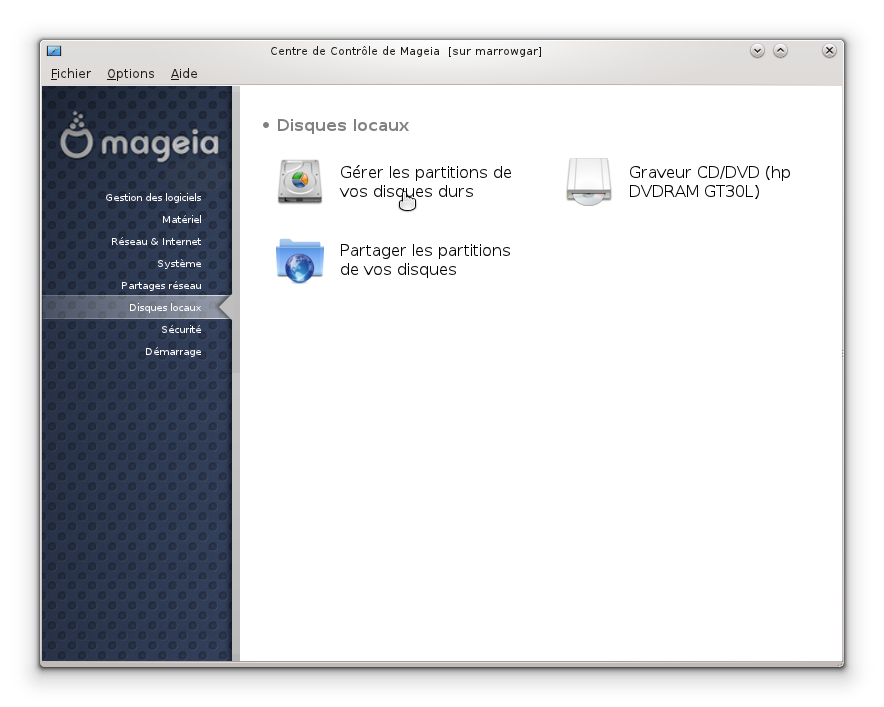Click the hard disk partition manager icon
This screenshot has height=707, width=884.
coord(300,182)
